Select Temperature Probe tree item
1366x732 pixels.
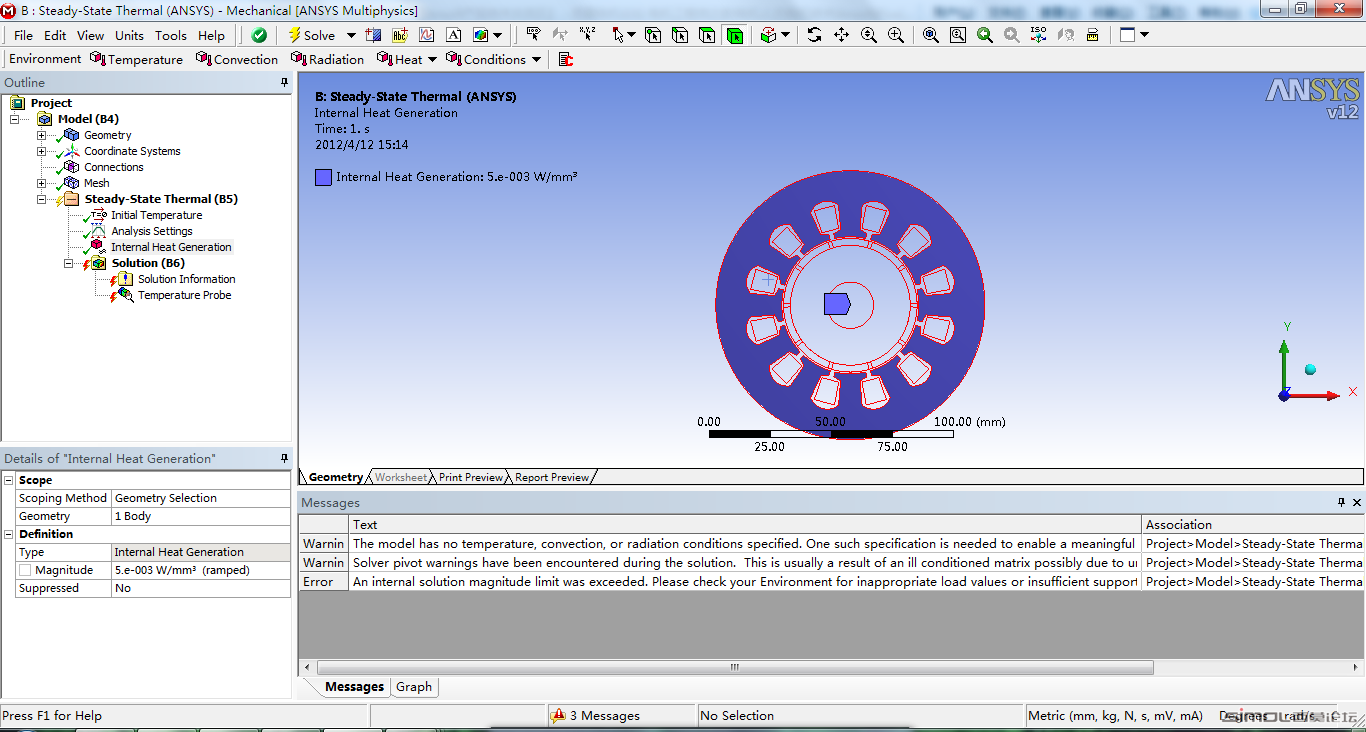point(184,295)
